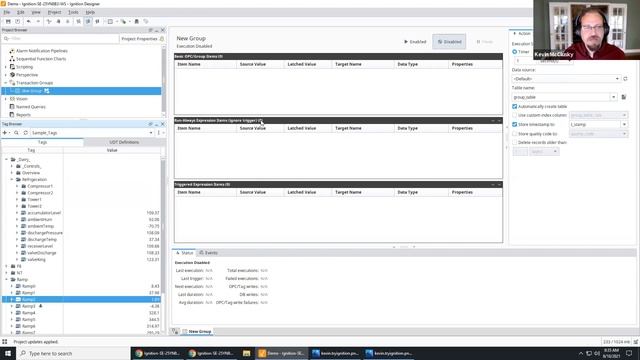Select the Timer radio button
The width and height of the screenshot is (640, 360).
coord(514,52)
